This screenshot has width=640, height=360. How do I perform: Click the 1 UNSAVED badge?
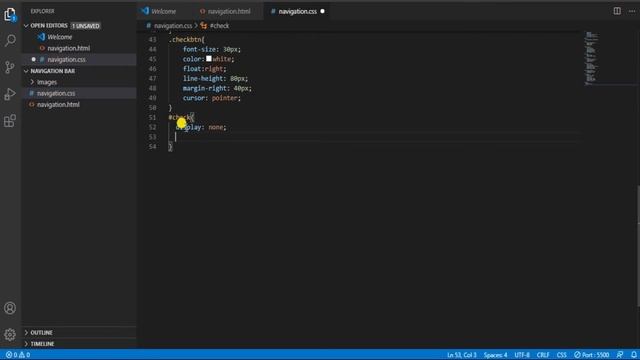86,26
